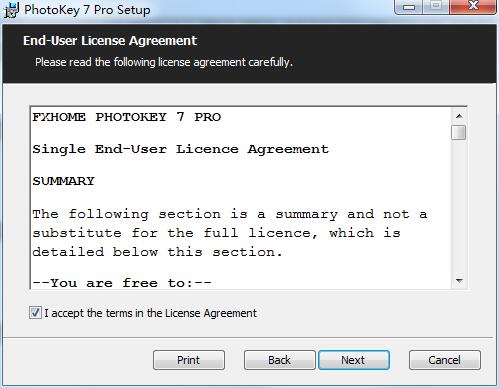Print the license agreement
Screen dimensions: 499x388
click(x=189, y=360)
